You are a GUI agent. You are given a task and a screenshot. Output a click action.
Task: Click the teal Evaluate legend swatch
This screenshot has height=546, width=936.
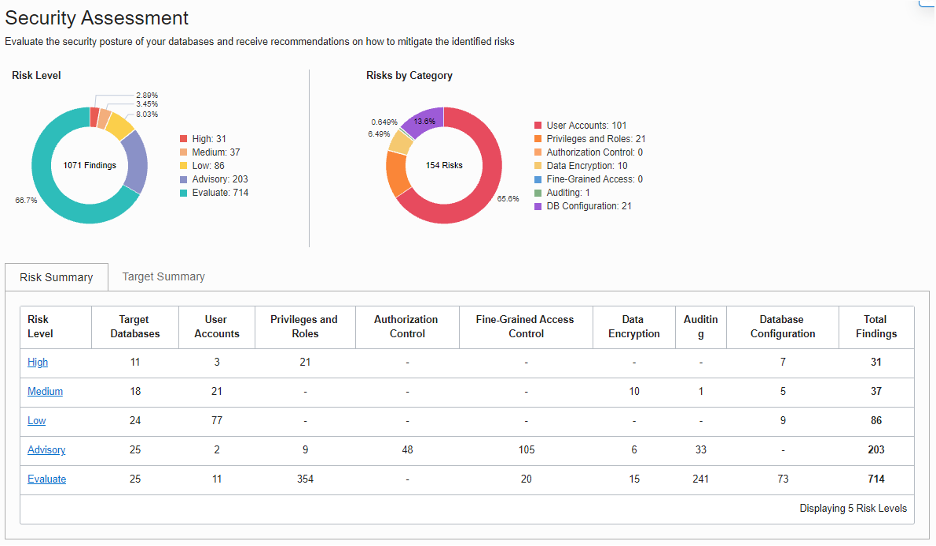point(184,193)
